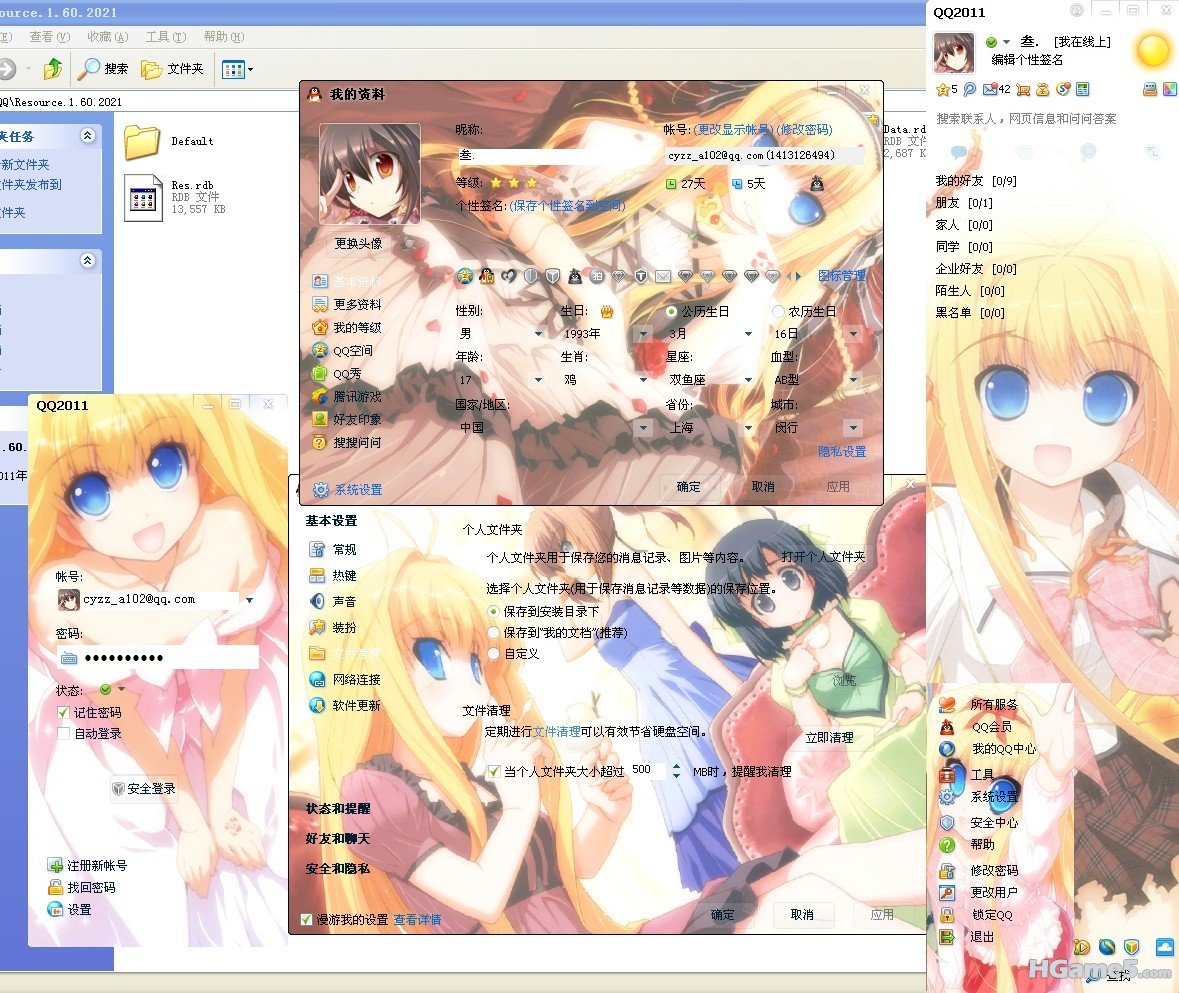Open Tools menu in Explorer menu bar
The width and height of the screenshot is (1179, 993).
click(x=166, y=37)
